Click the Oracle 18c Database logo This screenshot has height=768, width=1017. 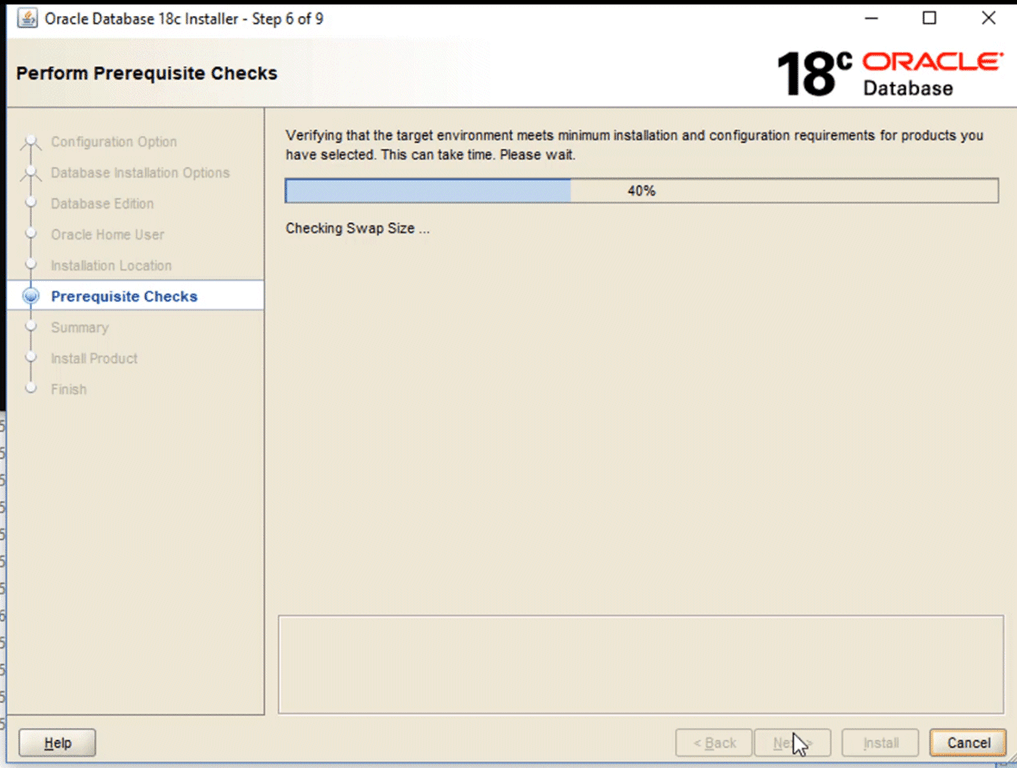889,74
